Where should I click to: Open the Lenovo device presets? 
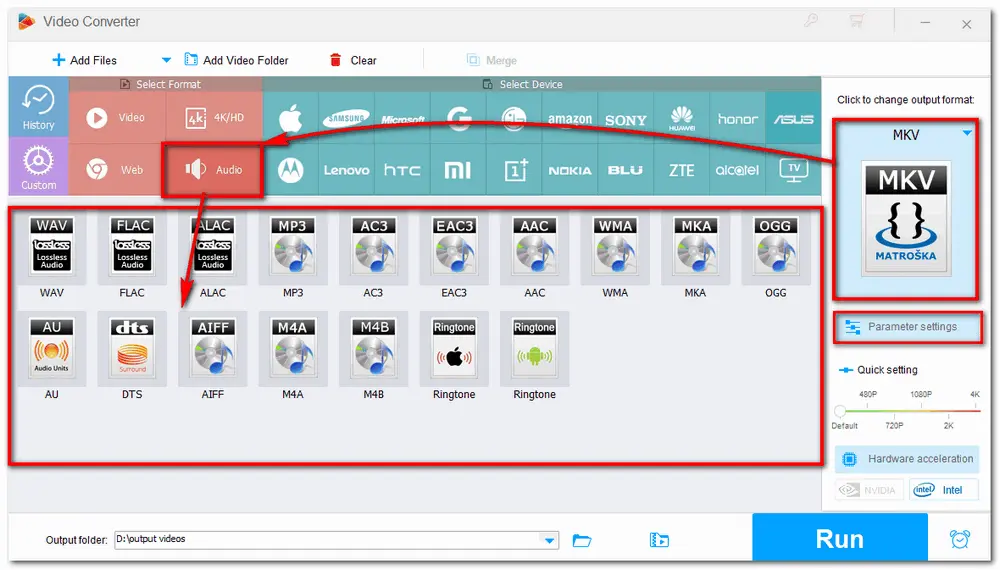click(x=346, y=170)
